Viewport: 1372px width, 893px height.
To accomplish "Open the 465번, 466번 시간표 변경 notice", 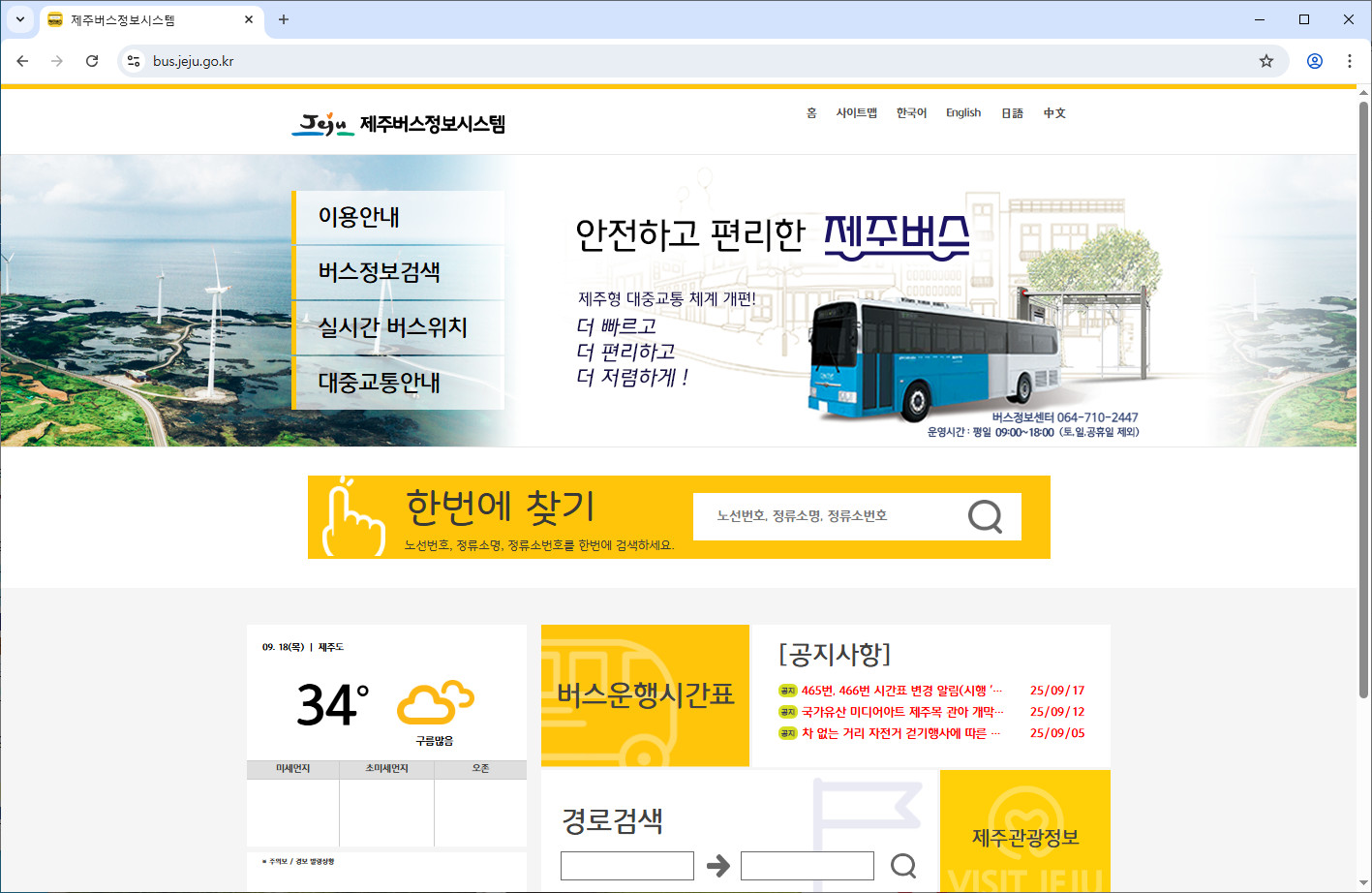I will pos(901,691).
